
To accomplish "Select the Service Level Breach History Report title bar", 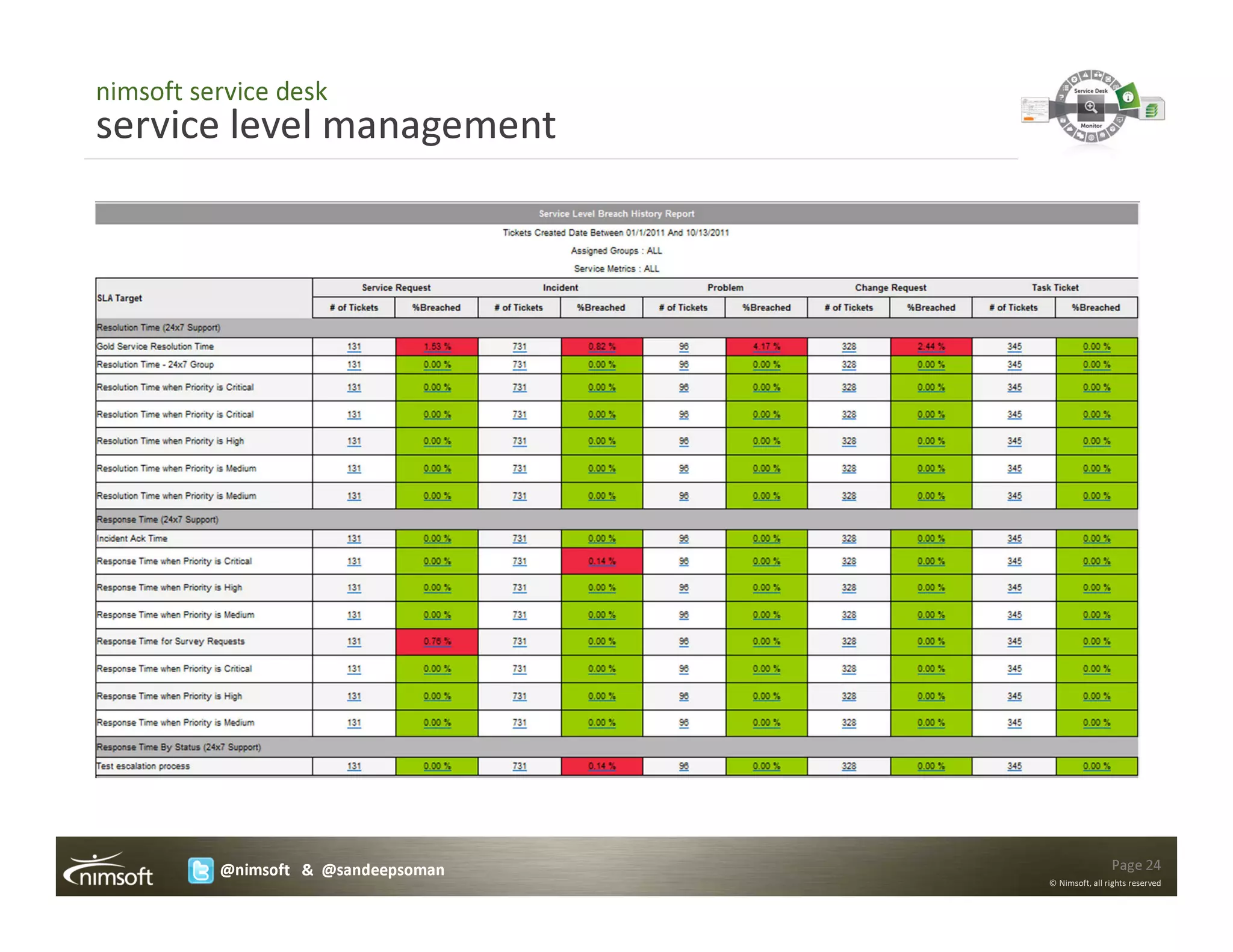I will click(616, 214).
